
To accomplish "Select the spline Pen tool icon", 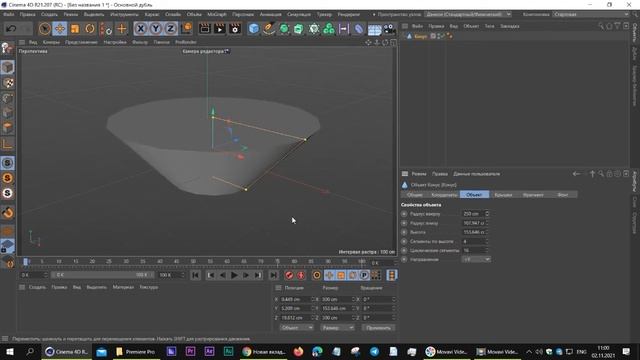I will pyautogui.click(x=269, y=29).
